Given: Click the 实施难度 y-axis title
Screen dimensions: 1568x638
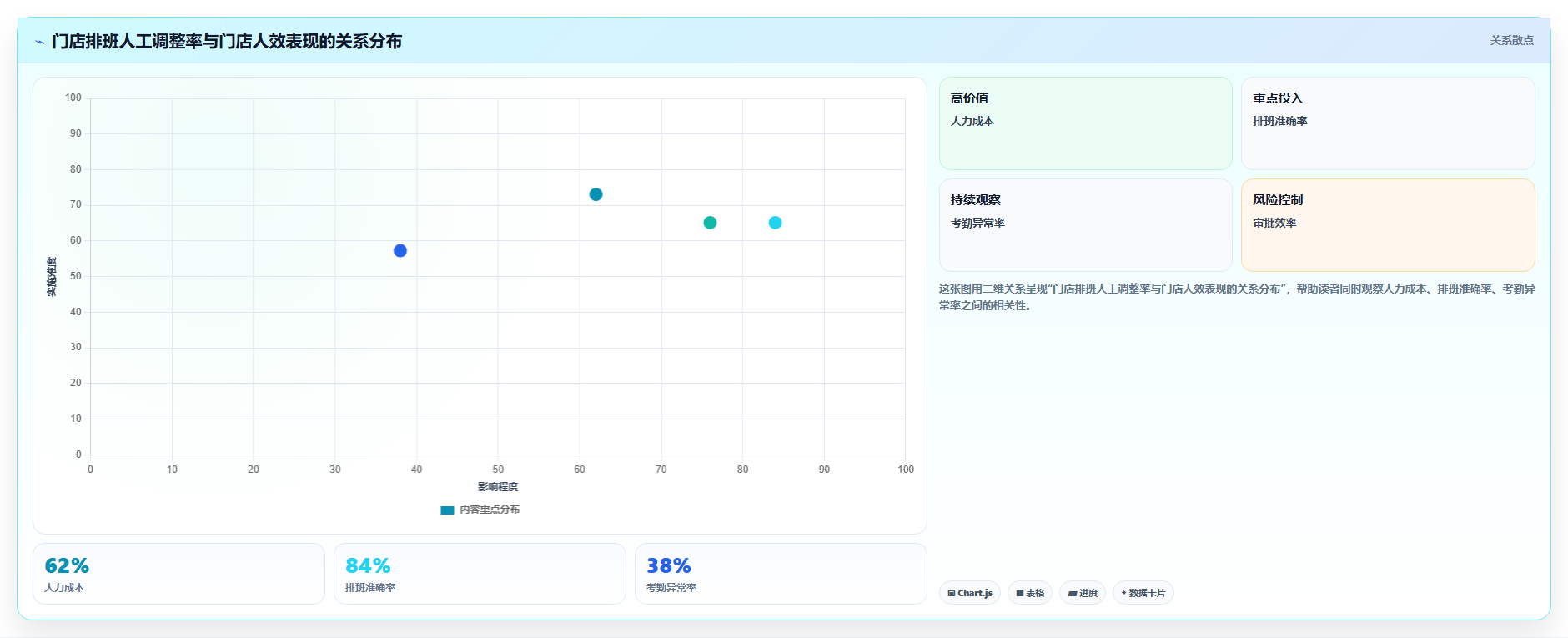Looking at the screenshot, I should 52,277.
